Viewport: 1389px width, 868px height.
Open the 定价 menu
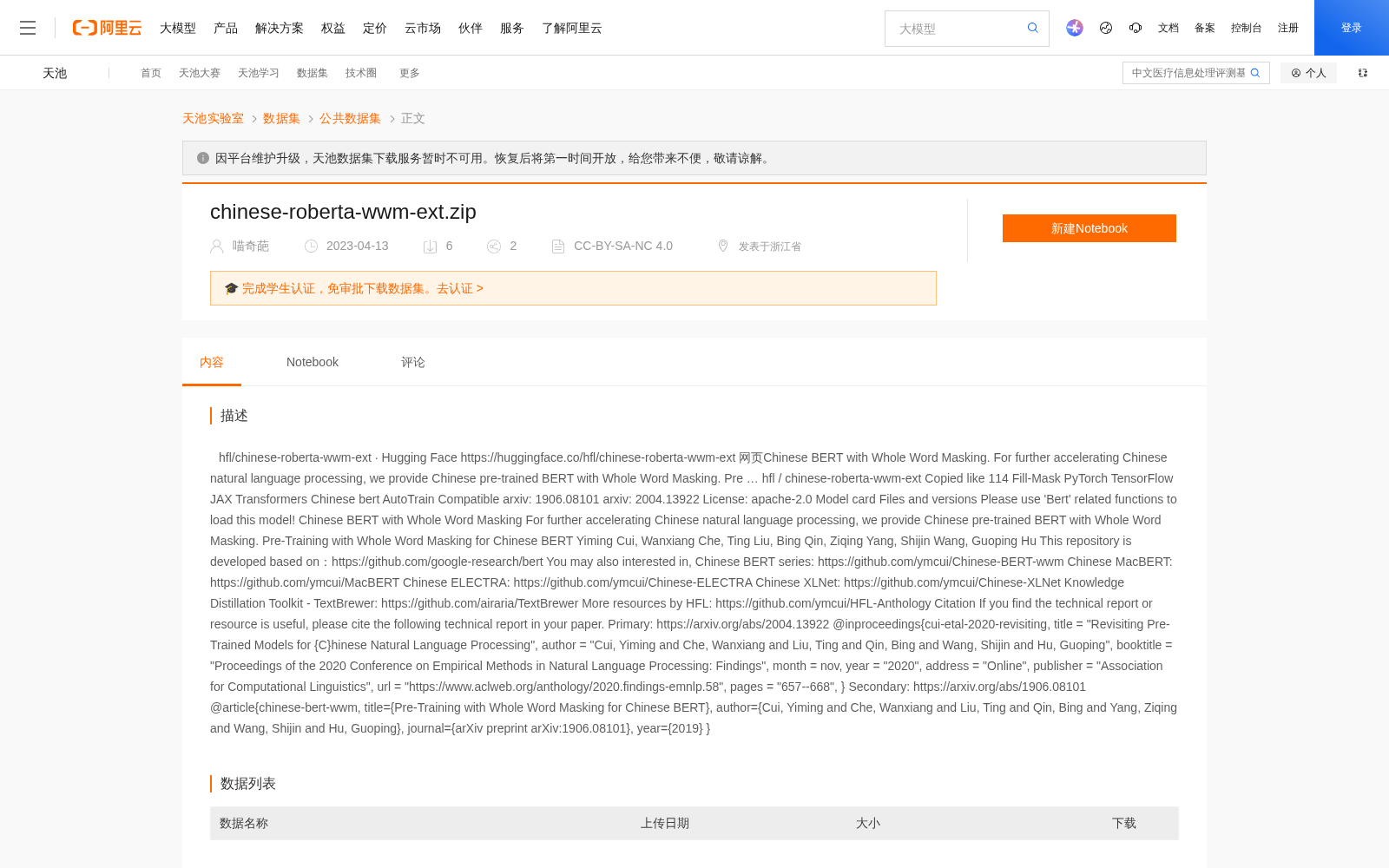(x=375, y=28)
